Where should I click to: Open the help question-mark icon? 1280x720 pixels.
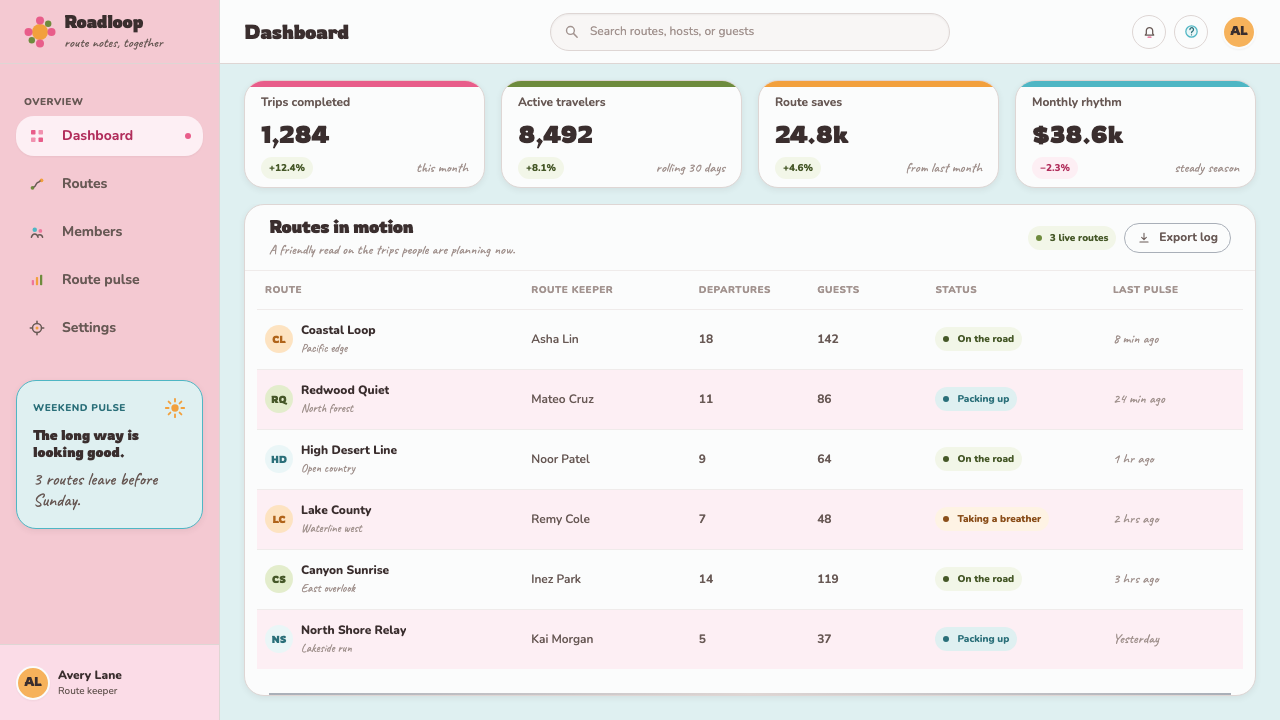pyautogui.click(x=1191, y=32)
